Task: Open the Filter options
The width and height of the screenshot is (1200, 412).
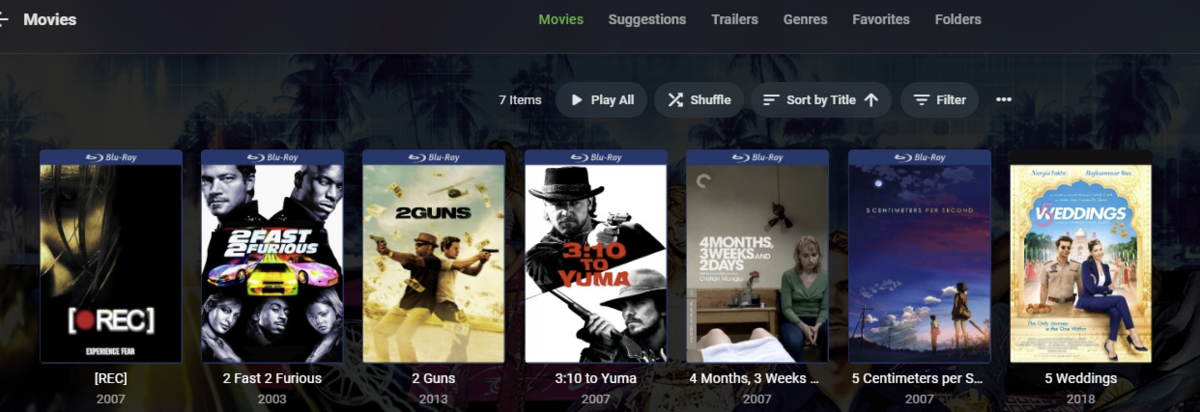Action: (x=939, y=100)
